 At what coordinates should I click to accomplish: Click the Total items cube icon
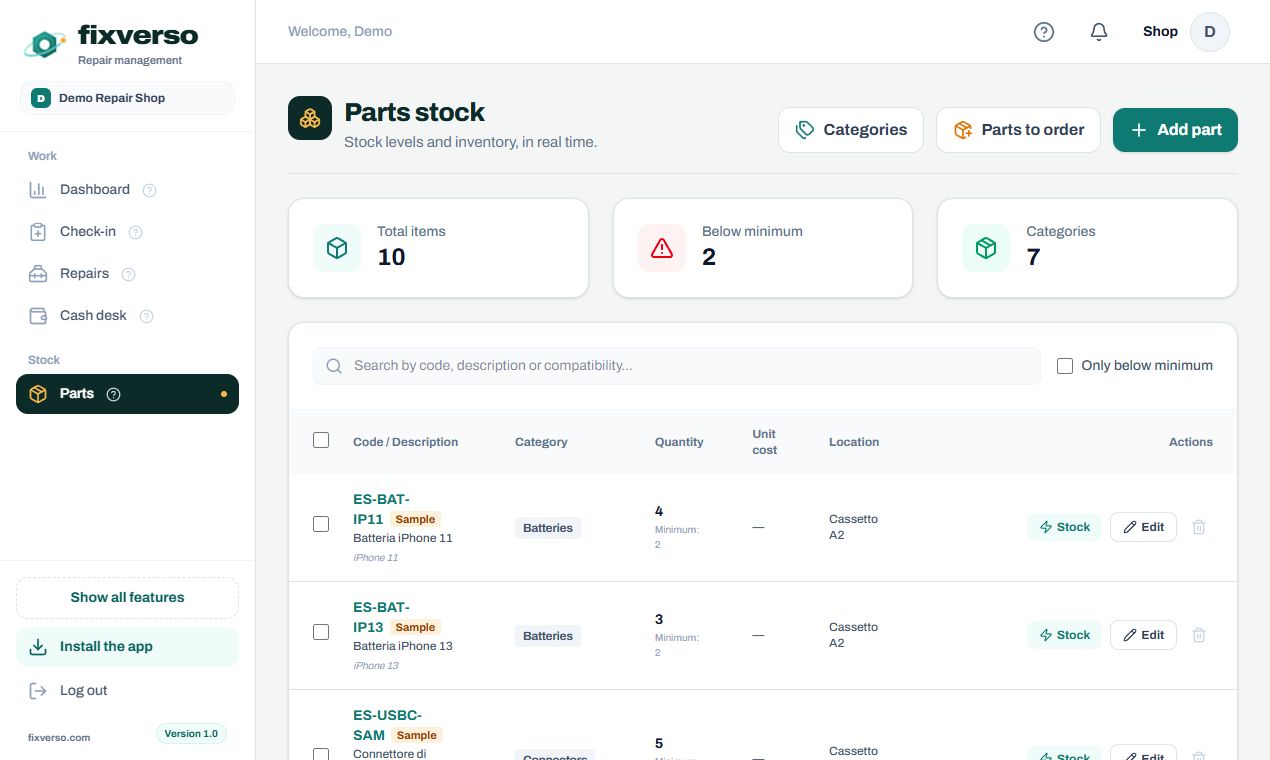click(x=337, y=248)
